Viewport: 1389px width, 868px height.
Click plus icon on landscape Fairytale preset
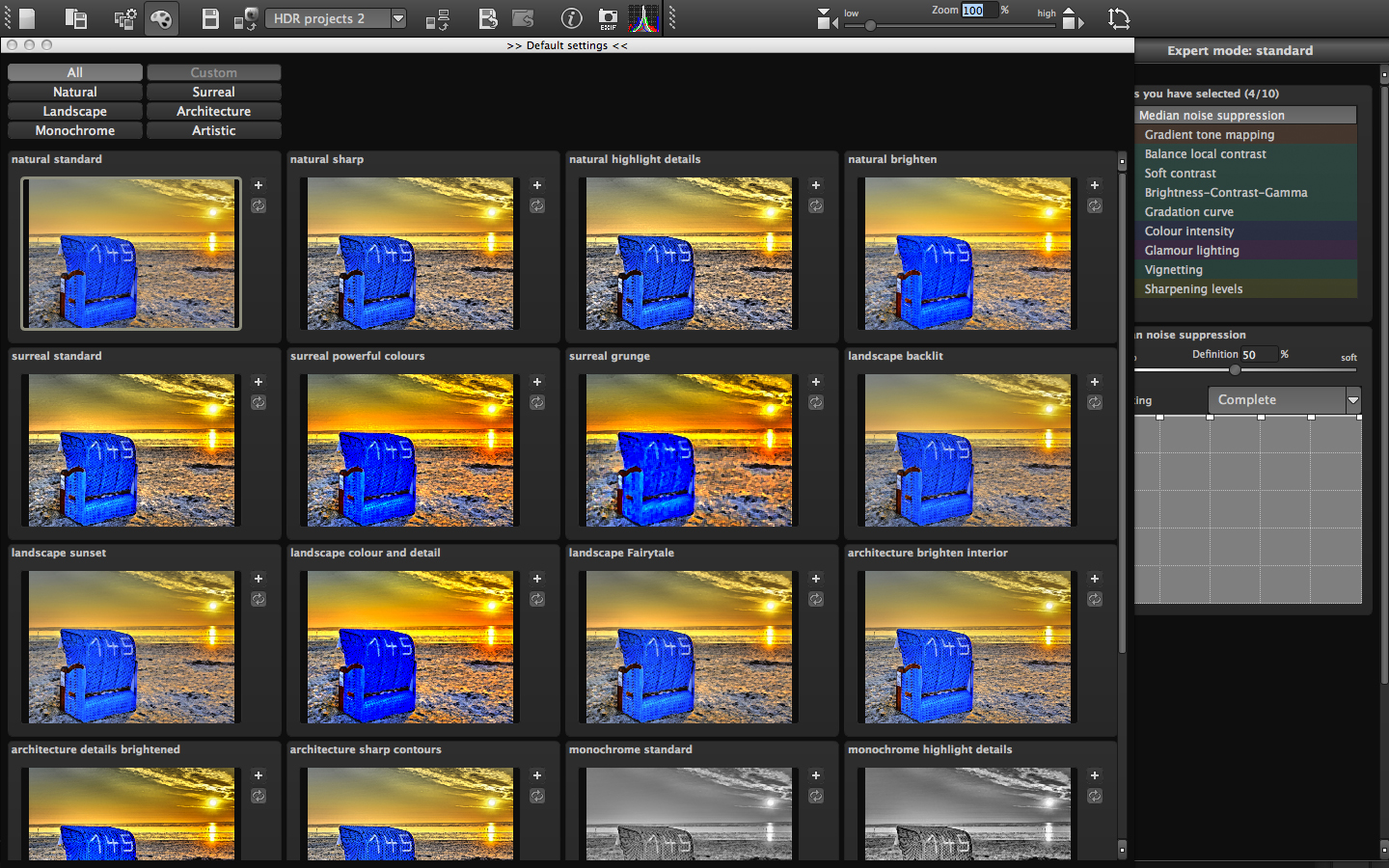point(816,579)
